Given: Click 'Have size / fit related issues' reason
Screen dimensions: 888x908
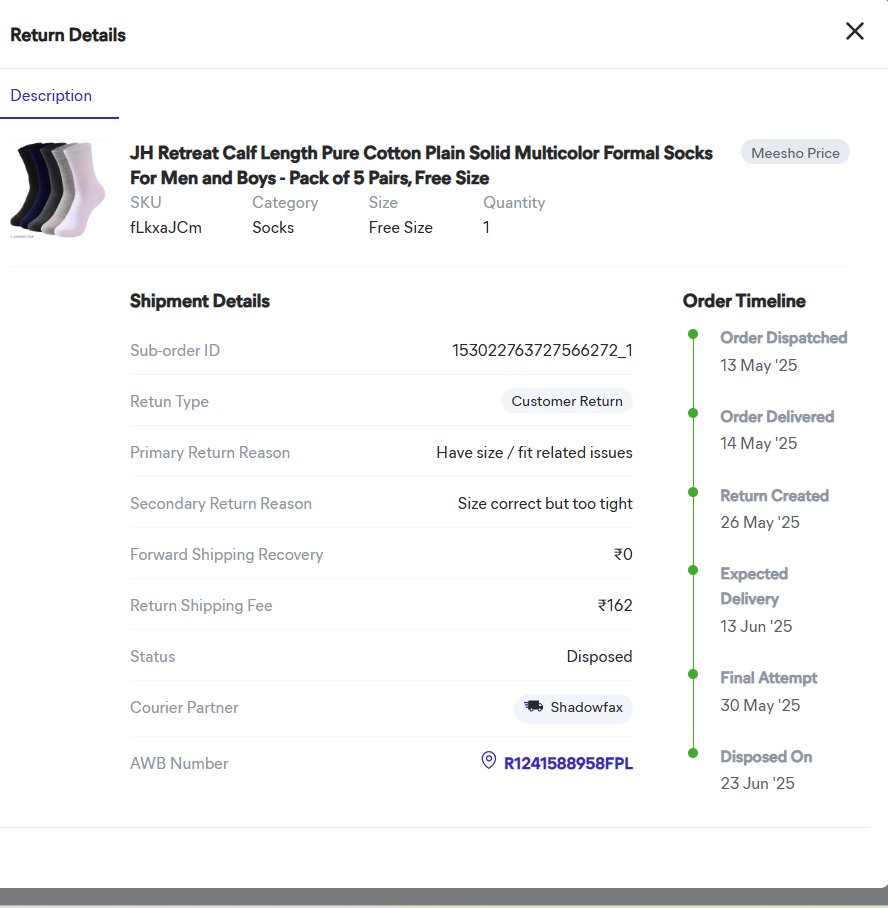Looking at the screenshot, I should 534,452.
